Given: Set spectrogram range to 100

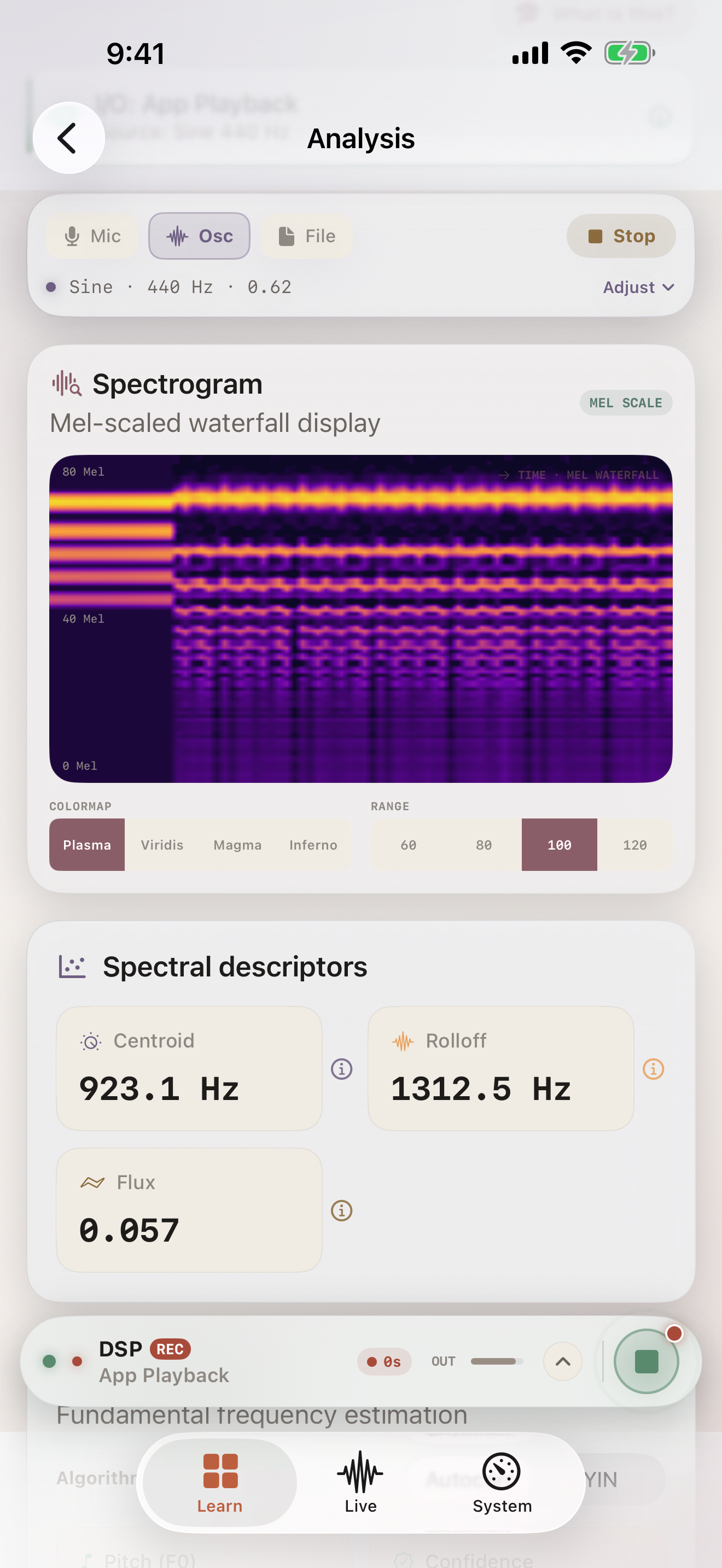Looking at the screenshot, I should tap(560, 844).
